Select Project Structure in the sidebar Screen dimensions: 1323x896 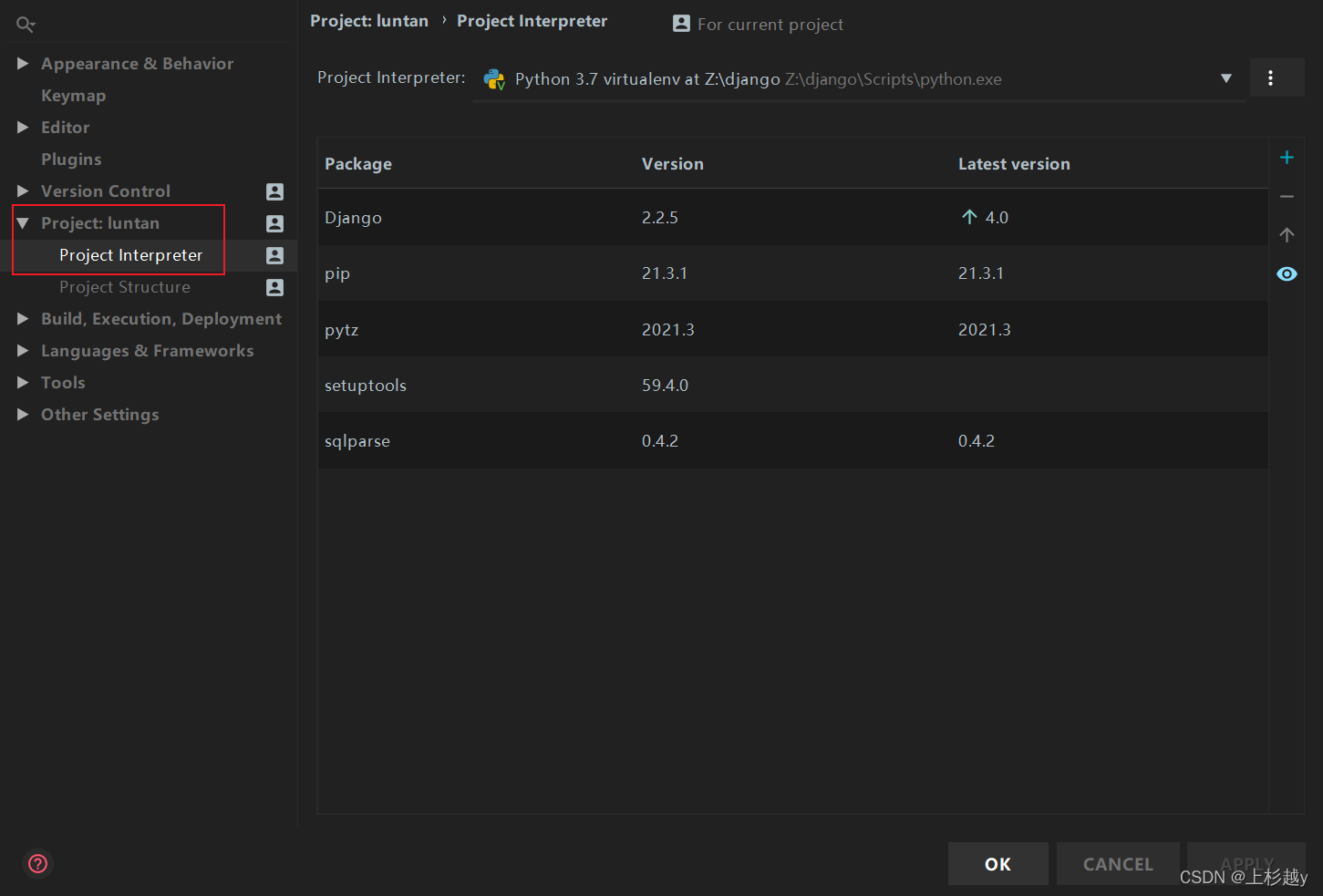click(124, 287)
